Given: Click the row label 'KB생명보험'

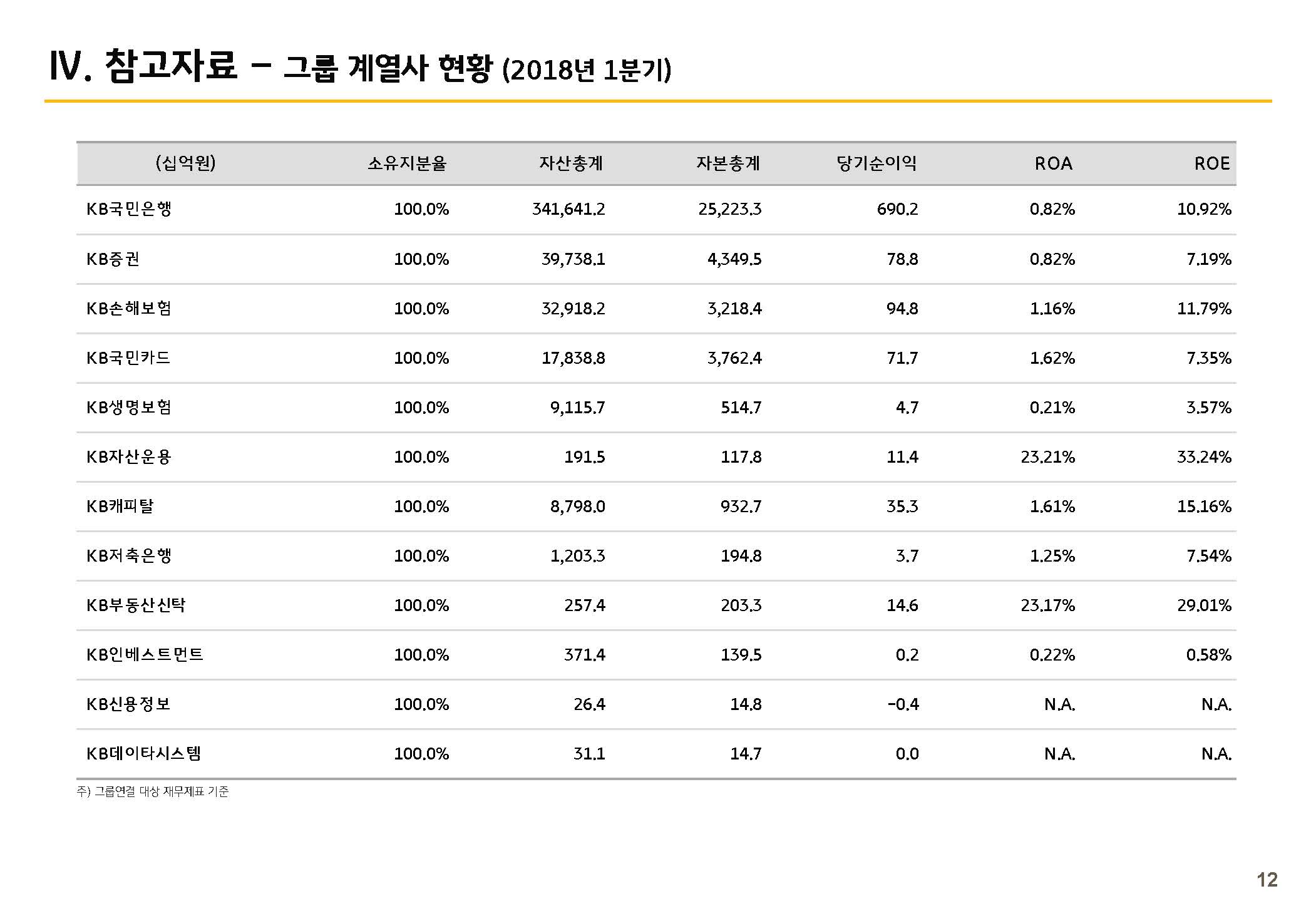Looking at the screenshot, I should point(129,407).
